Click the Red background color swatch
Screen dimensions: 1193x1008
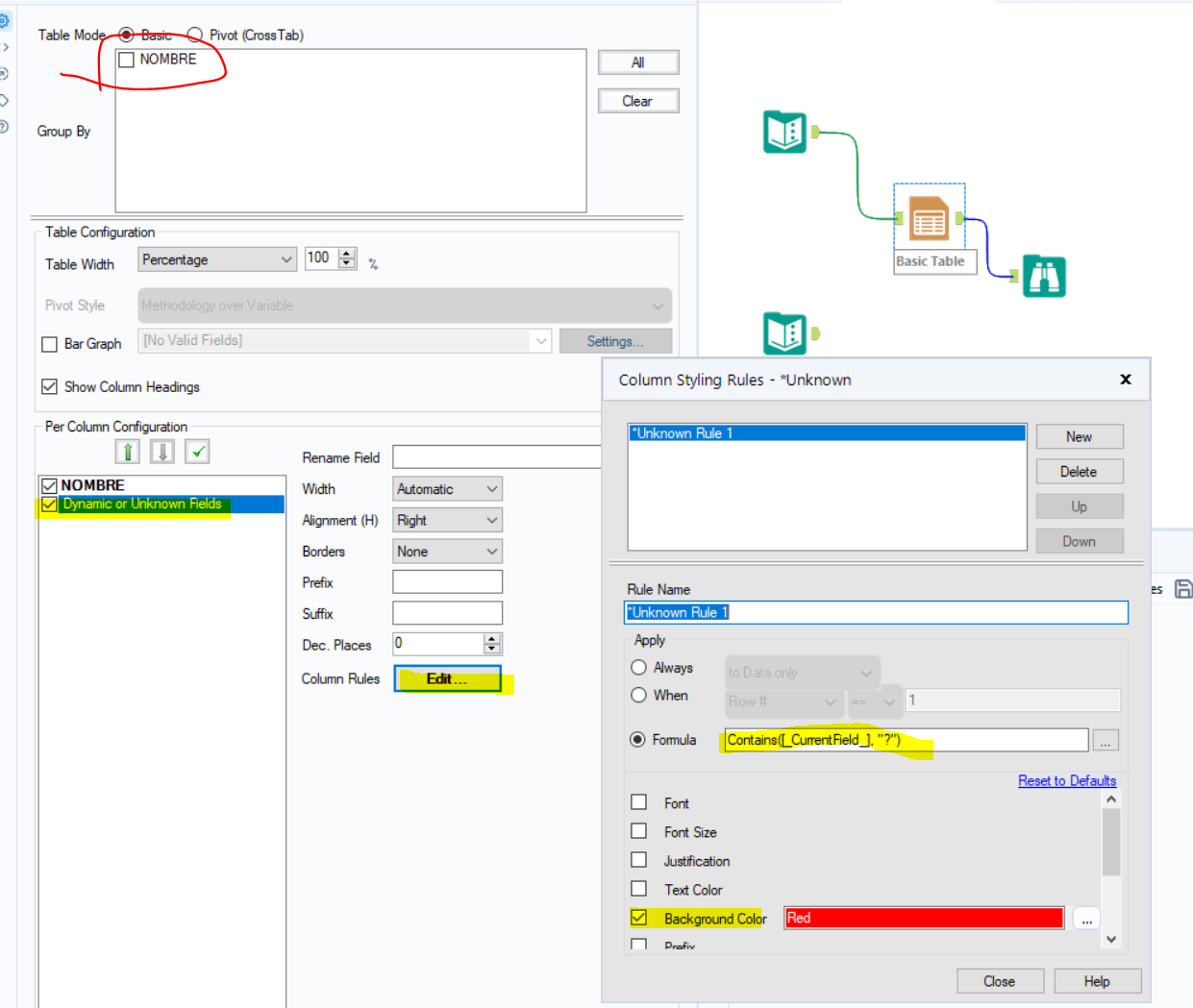pyautogui.click(x=922, y=918)
